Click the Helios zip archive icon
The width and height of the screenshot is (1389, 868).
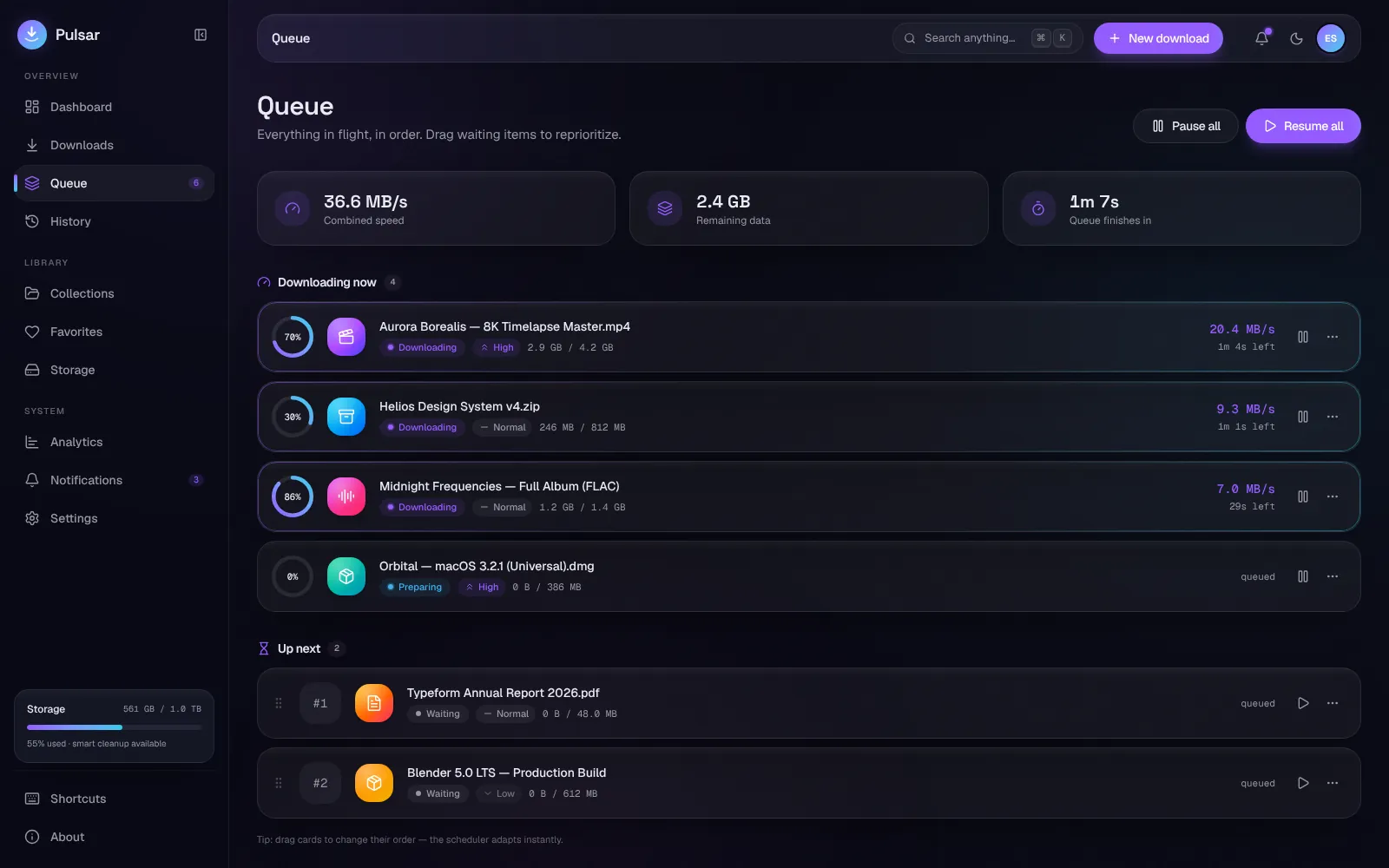[346, 417]
